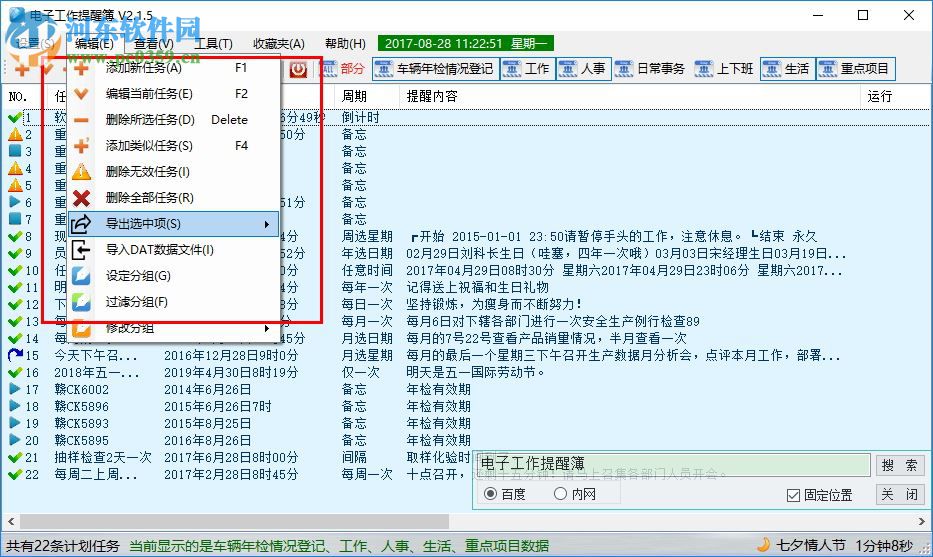Expand the 修改分组 submenu arrow

(x=267, y=328)
